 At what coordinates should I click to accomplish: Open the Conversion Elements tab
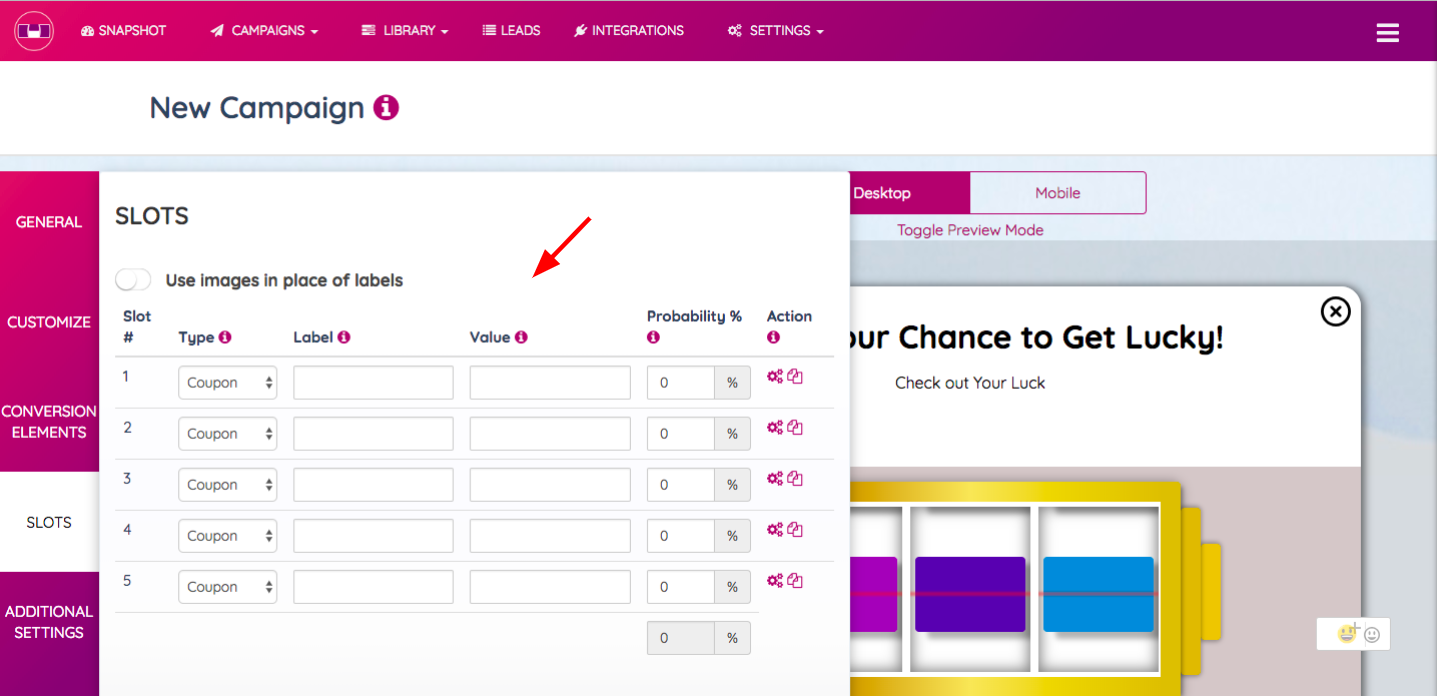tap(49, 422)
